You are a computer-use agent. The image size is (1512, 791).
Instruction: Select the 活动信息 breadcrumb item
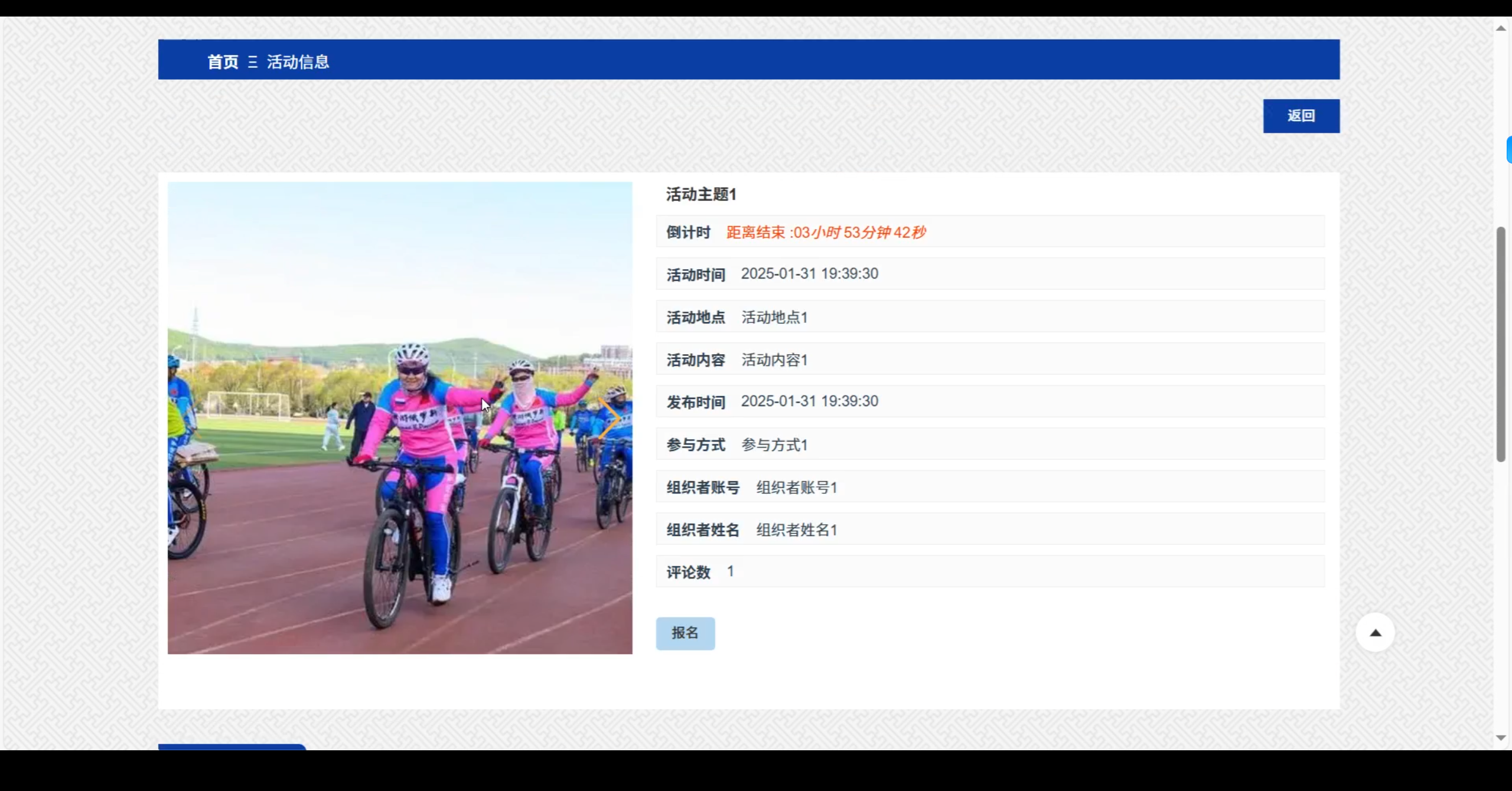tap(298, 62)
